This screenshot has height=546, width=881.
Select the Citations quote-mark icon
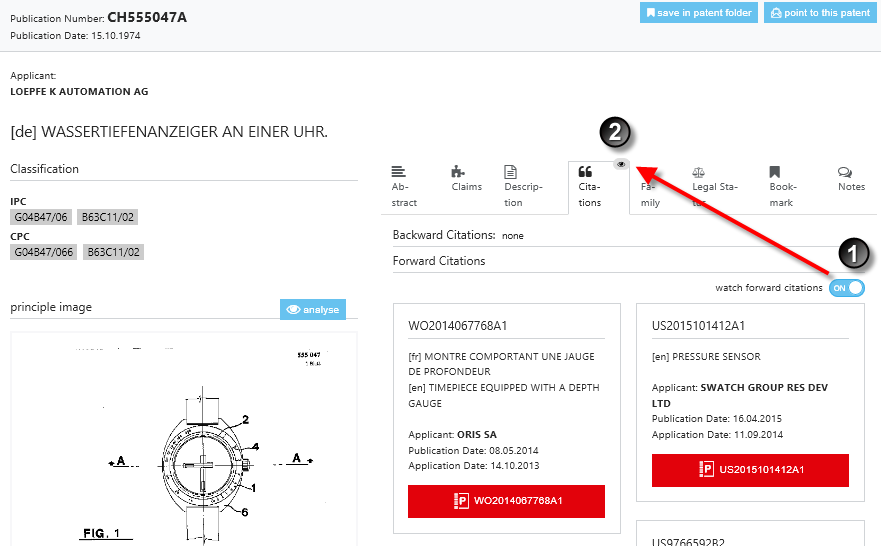pos(585,172)
